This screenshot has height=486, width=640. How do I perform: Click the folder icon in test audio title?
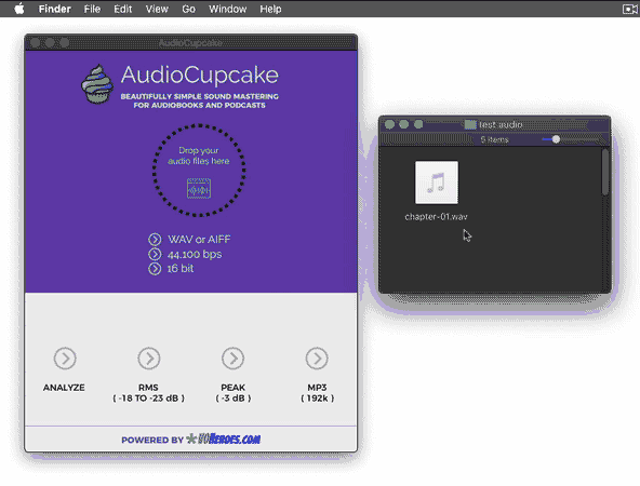[x=470, y=124]
